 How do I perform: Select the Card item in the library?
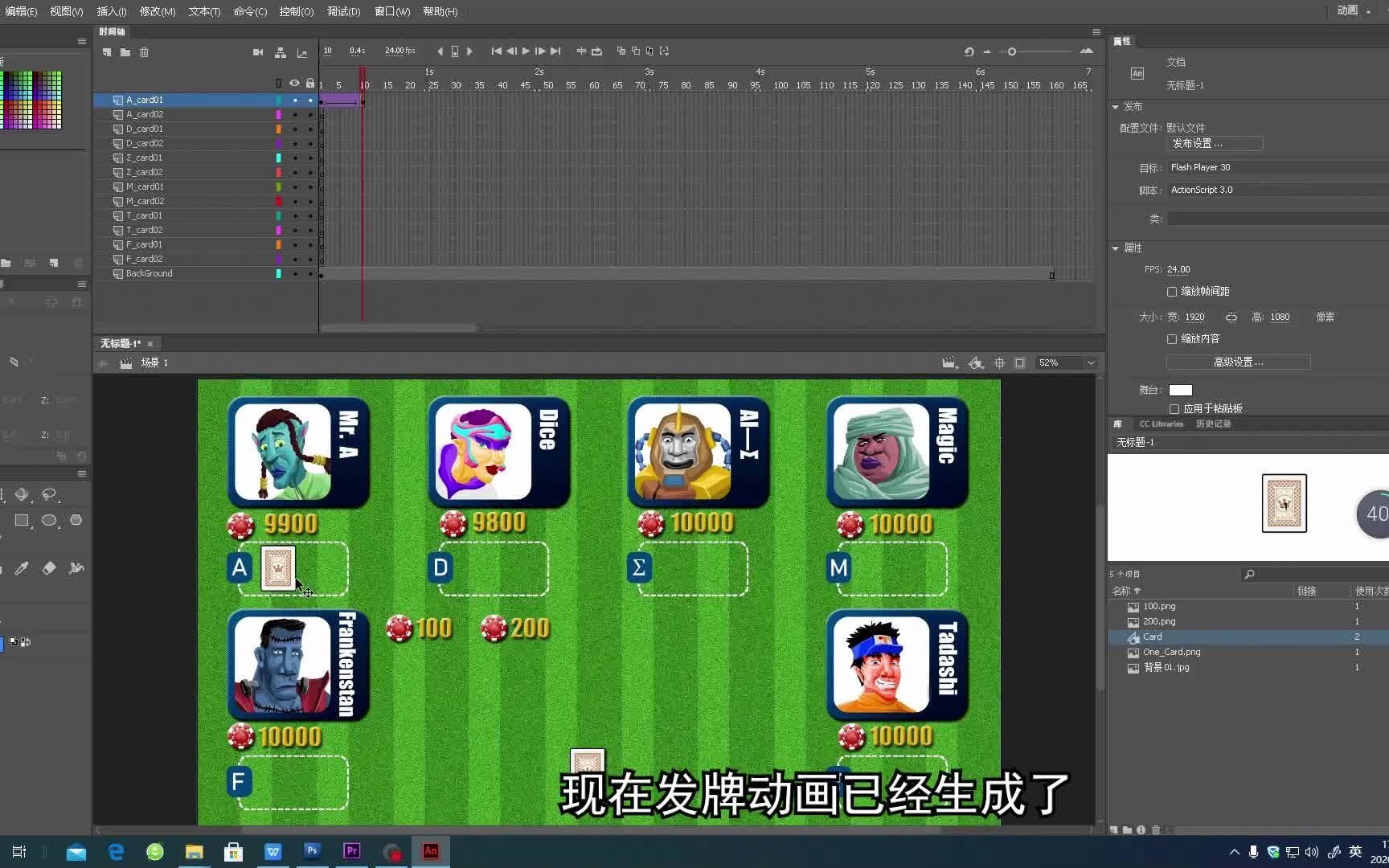tap(1151, 637)
